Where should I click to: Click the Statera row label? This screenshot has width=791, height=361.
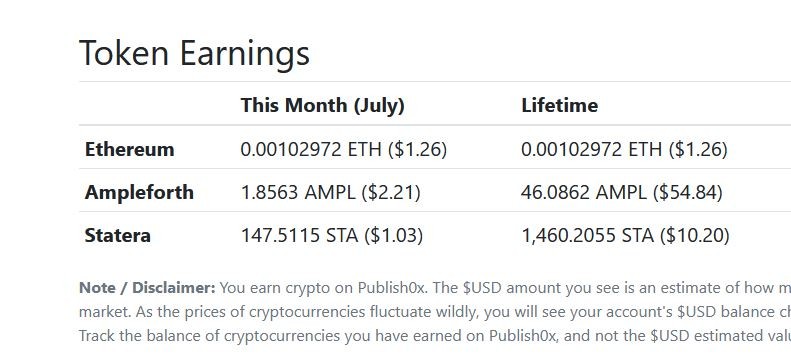tap(118, 235)
